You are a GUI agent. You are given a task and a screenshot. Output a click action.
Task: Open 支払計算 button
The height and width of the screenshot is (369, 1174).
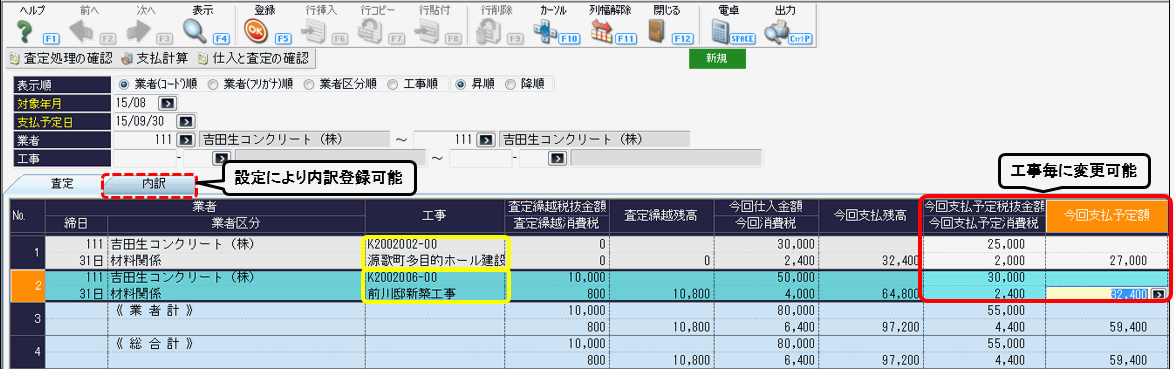pos(153,58)
